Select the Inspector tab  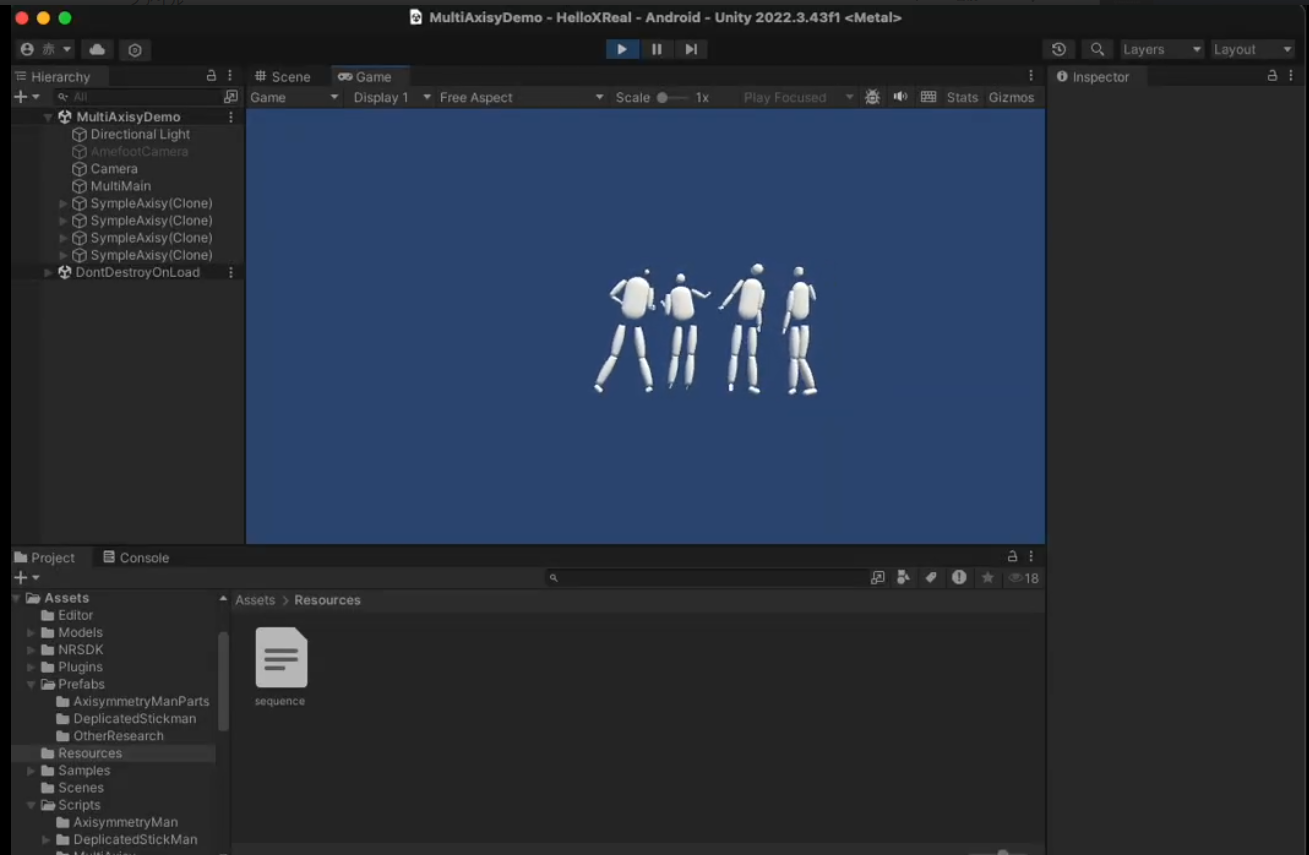pos(1092,76)
